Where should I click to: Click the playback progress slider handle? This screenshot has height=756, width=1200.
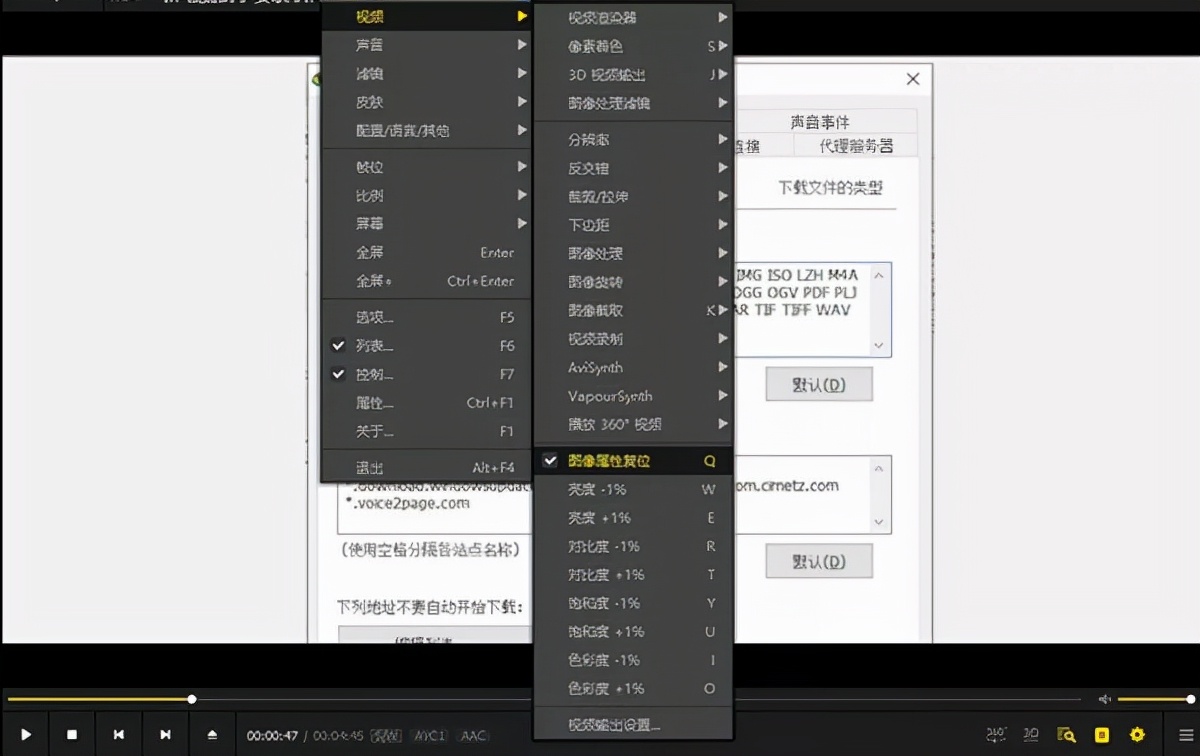click(191, 699)
